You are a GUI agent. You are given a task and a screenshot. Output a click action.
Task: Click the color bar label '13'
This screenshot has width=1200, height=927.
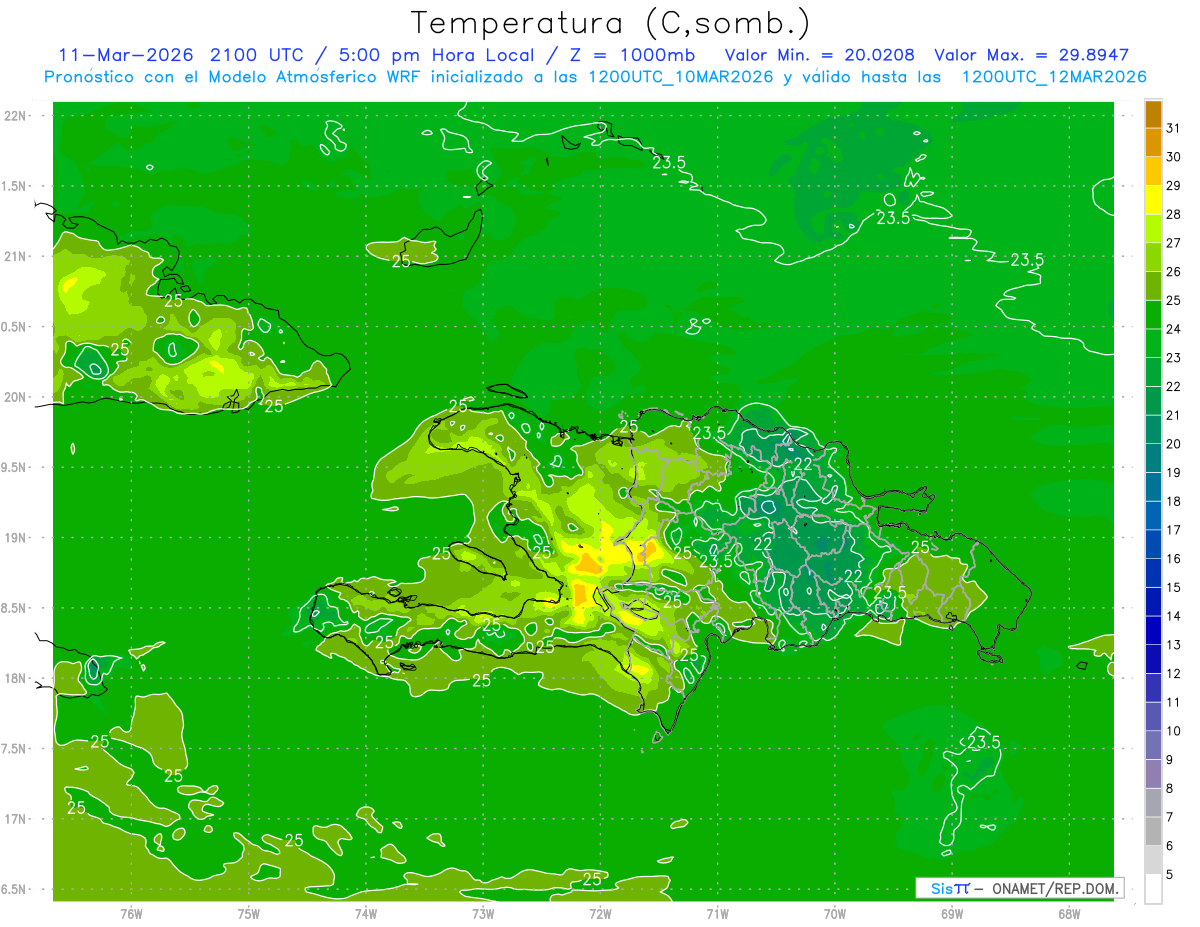click(x=1174, y=645)
